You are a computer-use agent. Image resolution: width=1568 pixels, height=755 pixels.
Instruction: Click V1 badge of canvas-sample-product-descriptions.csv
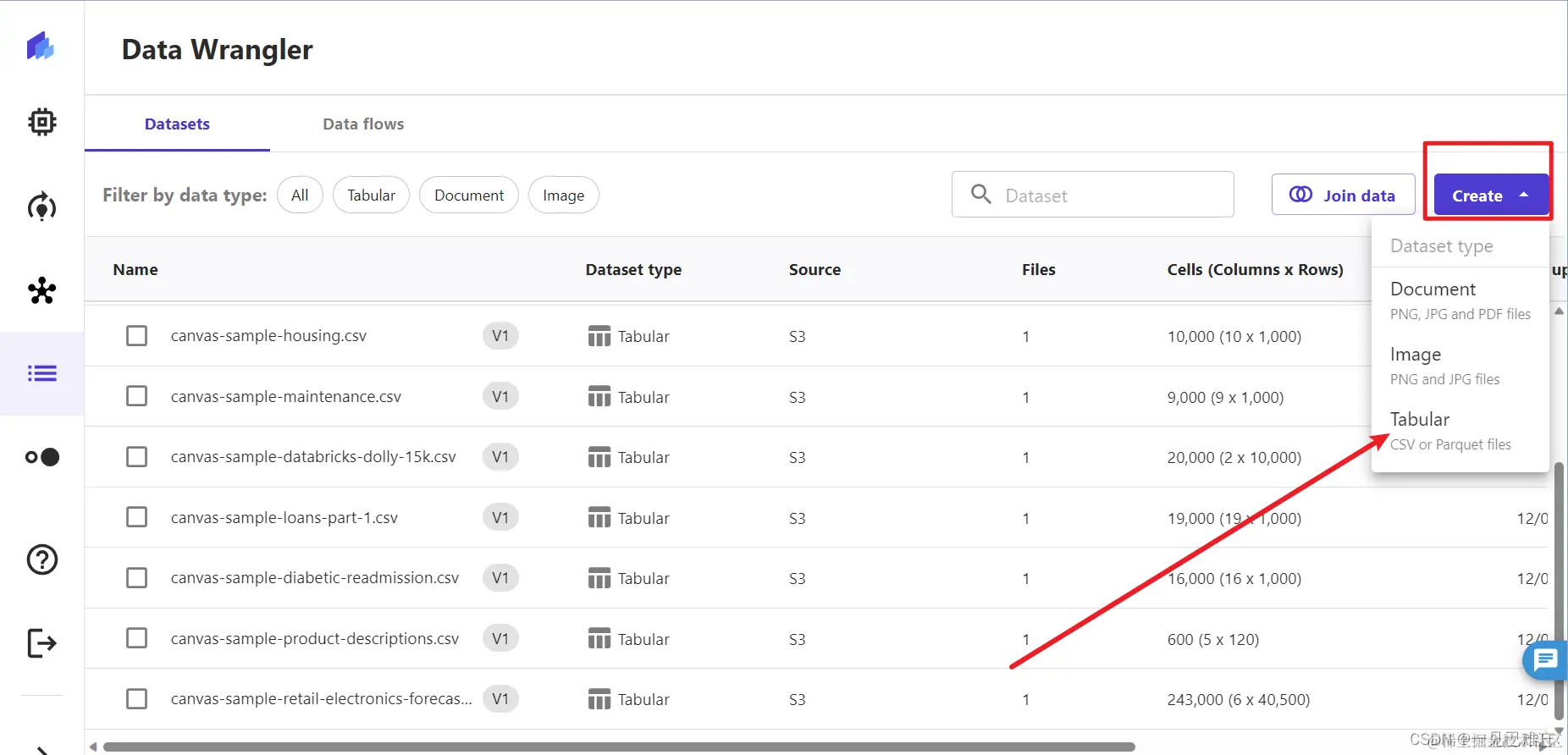(500, 638)
